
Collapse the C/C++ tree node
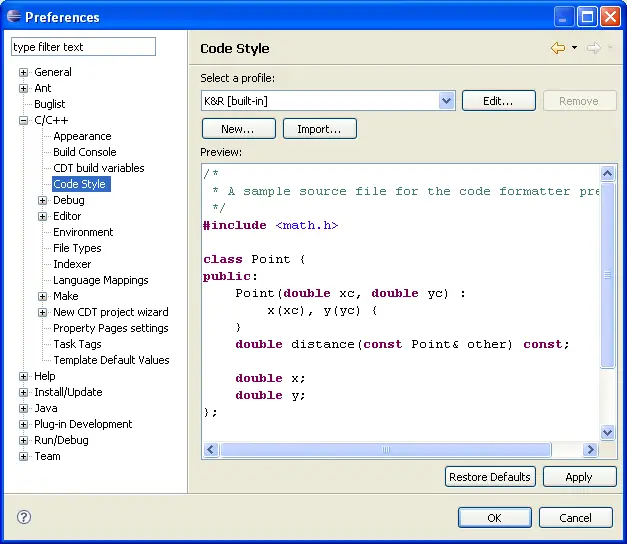coord(24,120)
